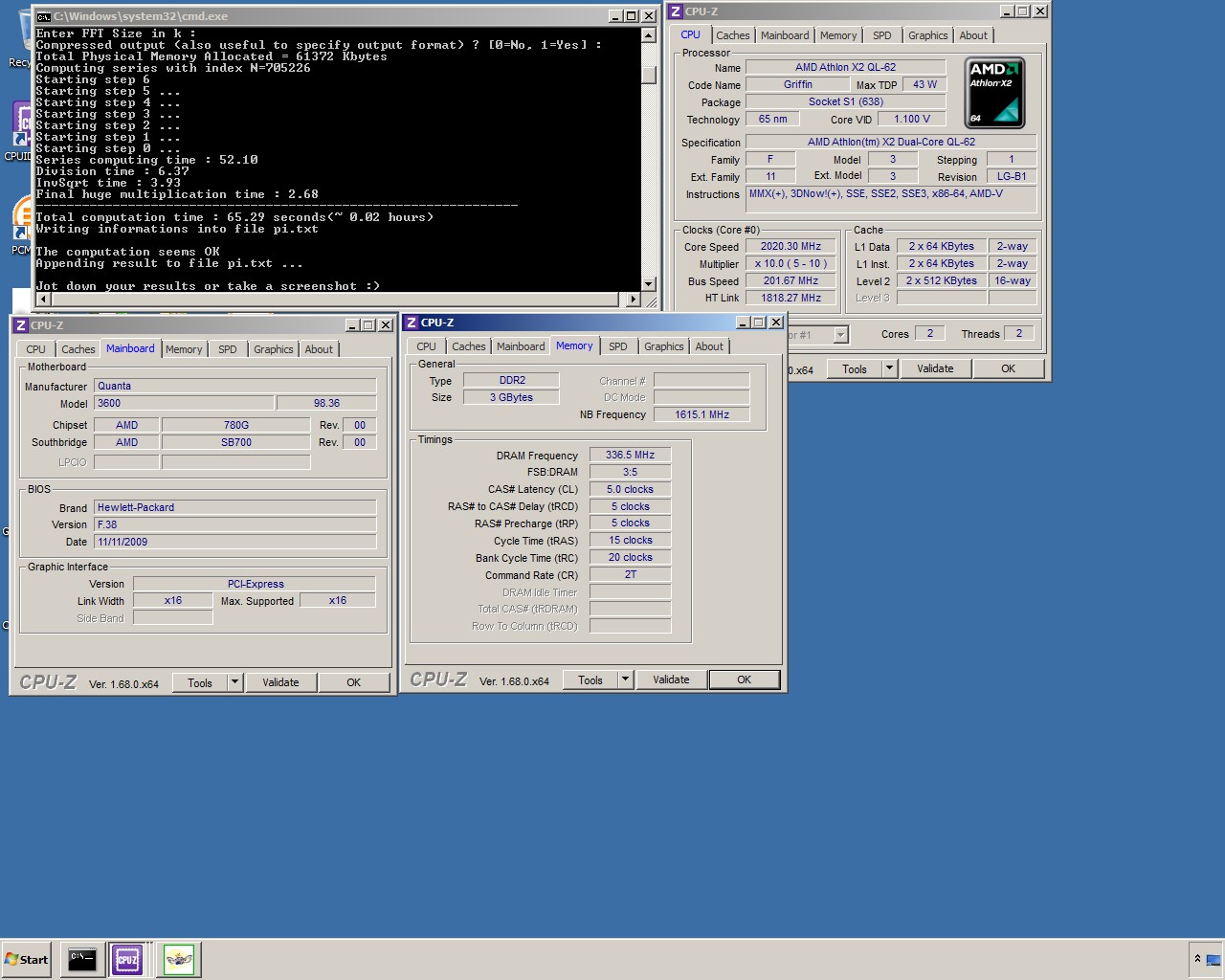Image resolution: width=1225 pixels, height=980 pixels.
Task: Open CPU tab in Memory window
Action: click(427, 346)
